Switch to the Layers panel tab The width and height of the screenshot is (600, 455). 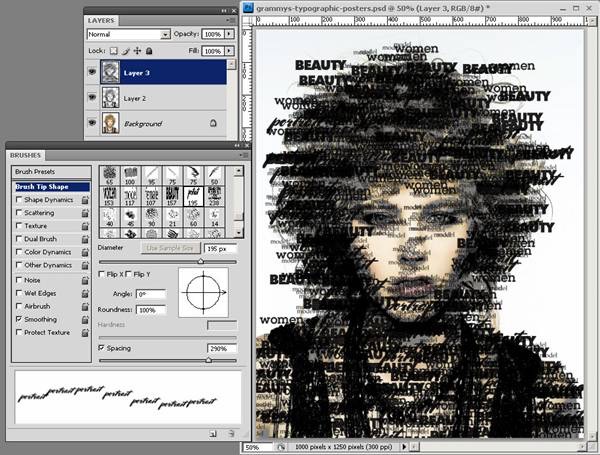[x=102, y=19]
